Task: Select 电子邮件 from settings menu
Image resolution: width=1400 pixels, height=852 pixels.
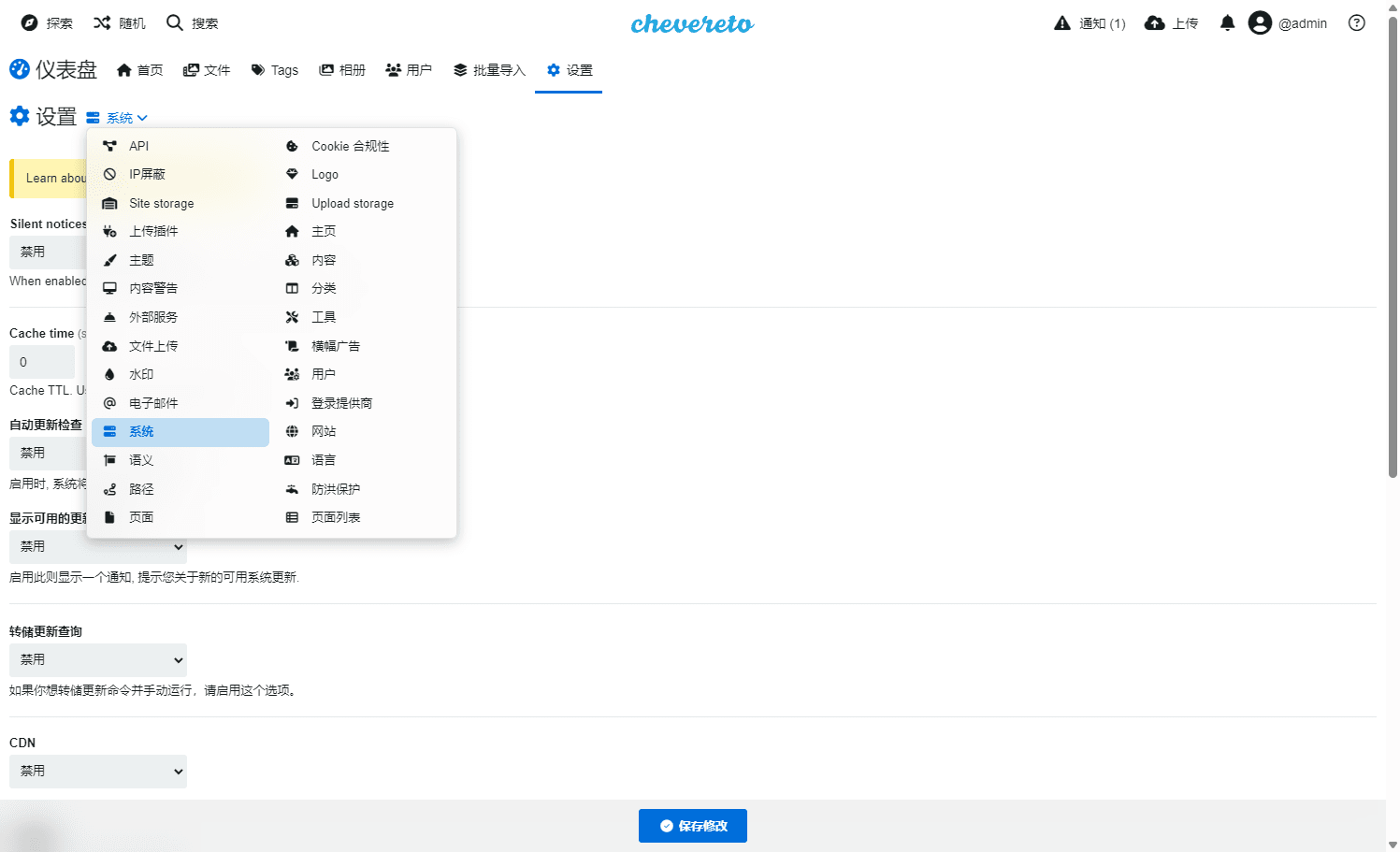Action: pyautogui.click(x=180, y=403)
